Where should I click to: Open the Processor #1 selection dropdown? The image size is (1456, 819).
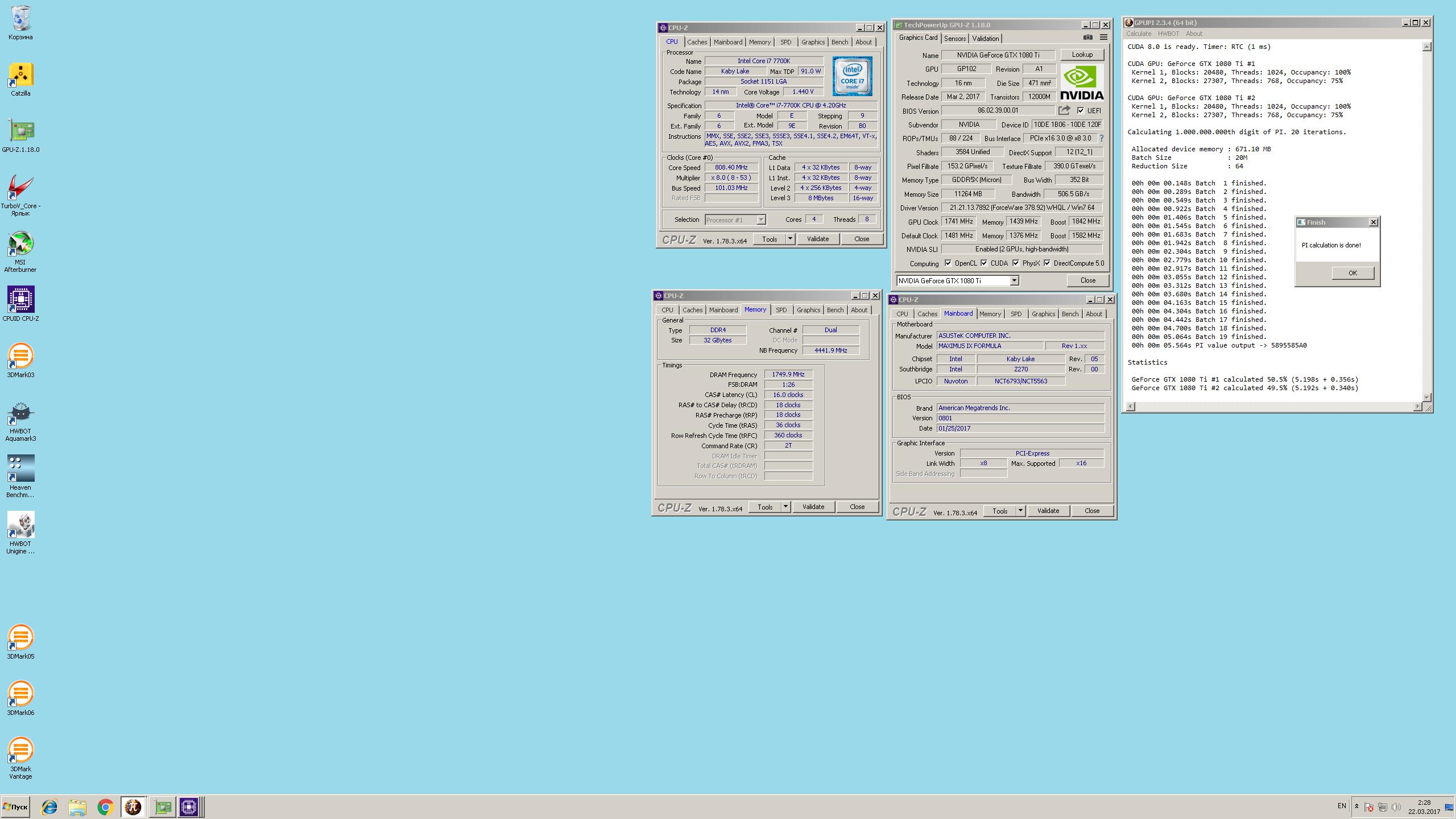click(x=761, y=220)
